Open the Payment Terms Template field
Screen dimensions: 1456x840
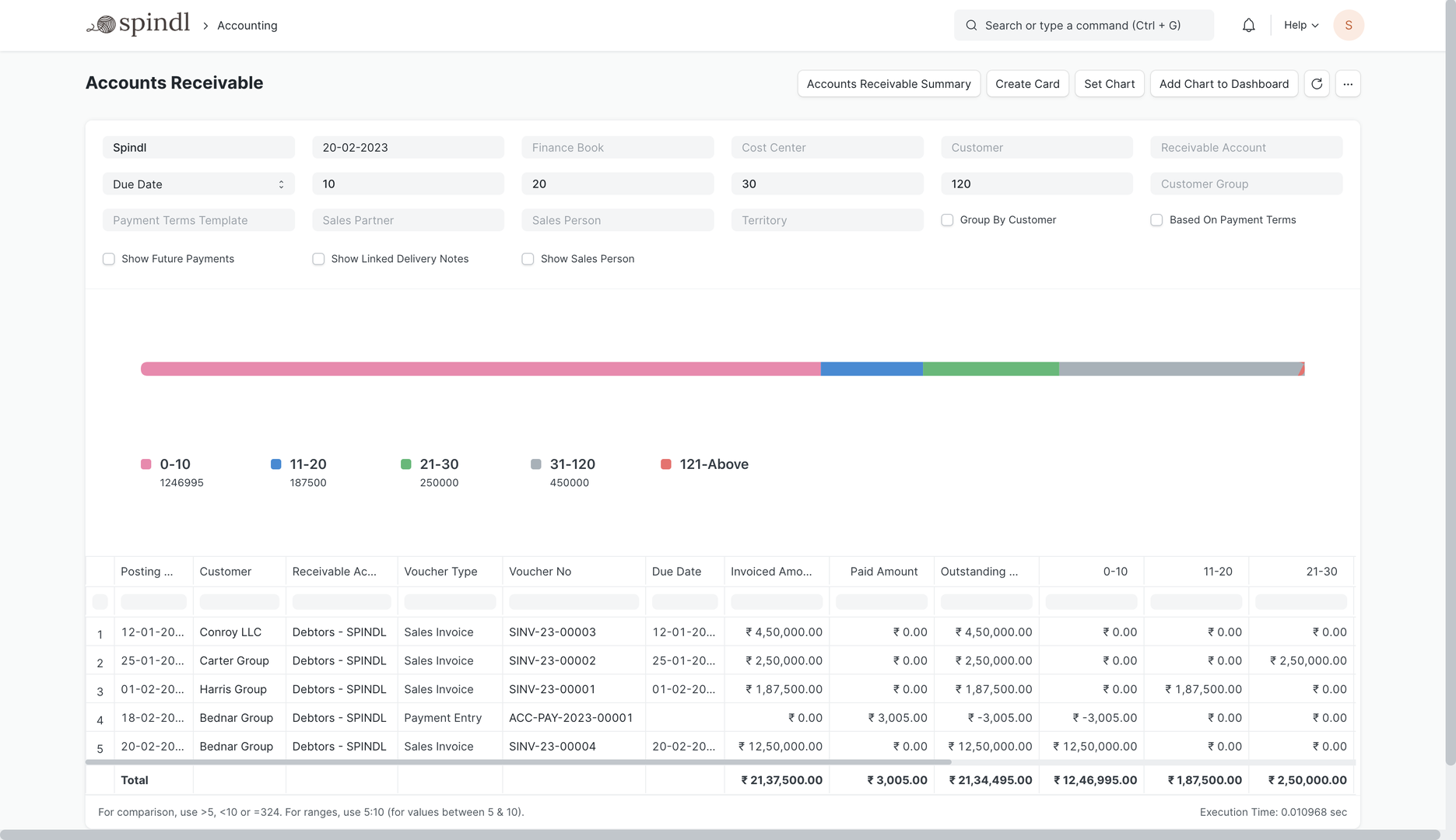(x=198, y=220)
